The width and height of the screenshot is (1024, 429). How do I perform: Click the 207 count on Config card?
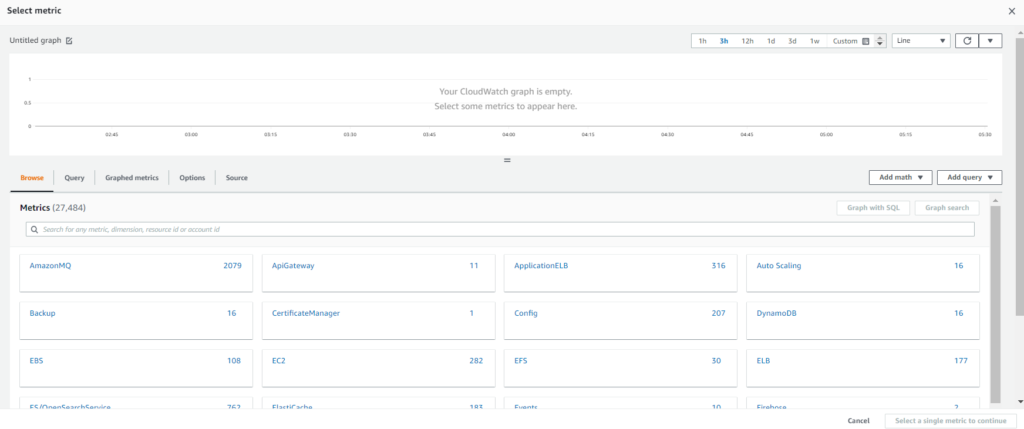[x=718, y=313]
